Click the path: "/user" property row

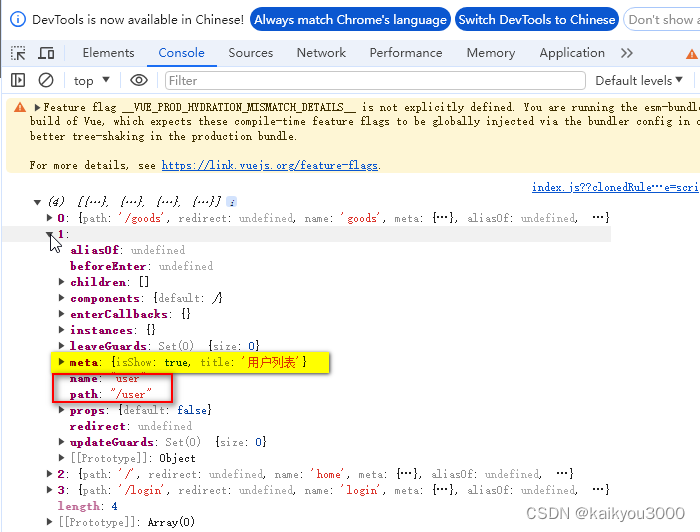111,394
